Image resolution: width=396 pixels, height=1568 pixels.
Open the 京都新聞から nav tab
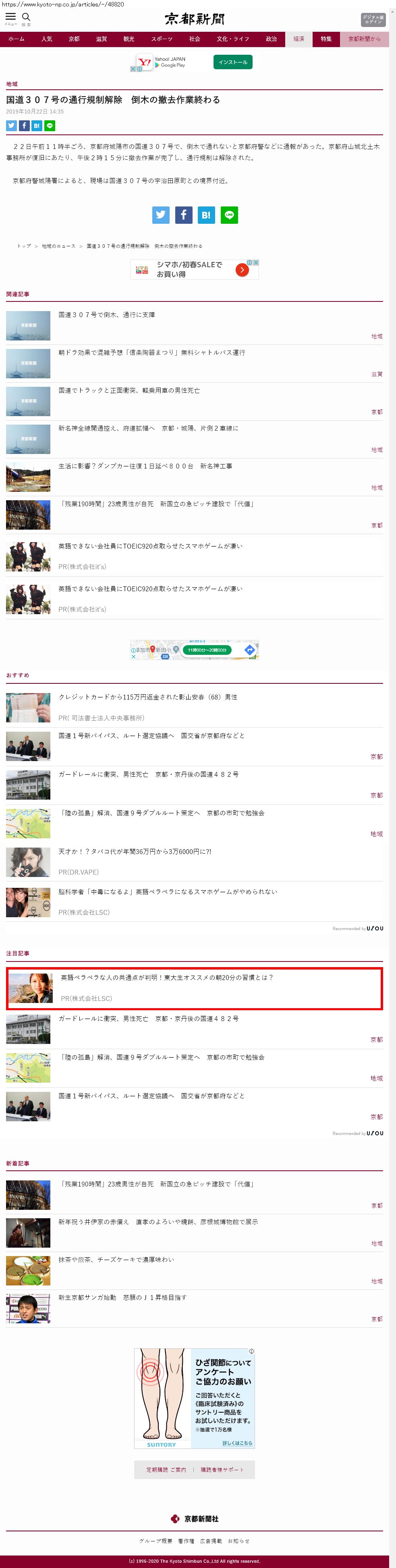pos(364,39)
